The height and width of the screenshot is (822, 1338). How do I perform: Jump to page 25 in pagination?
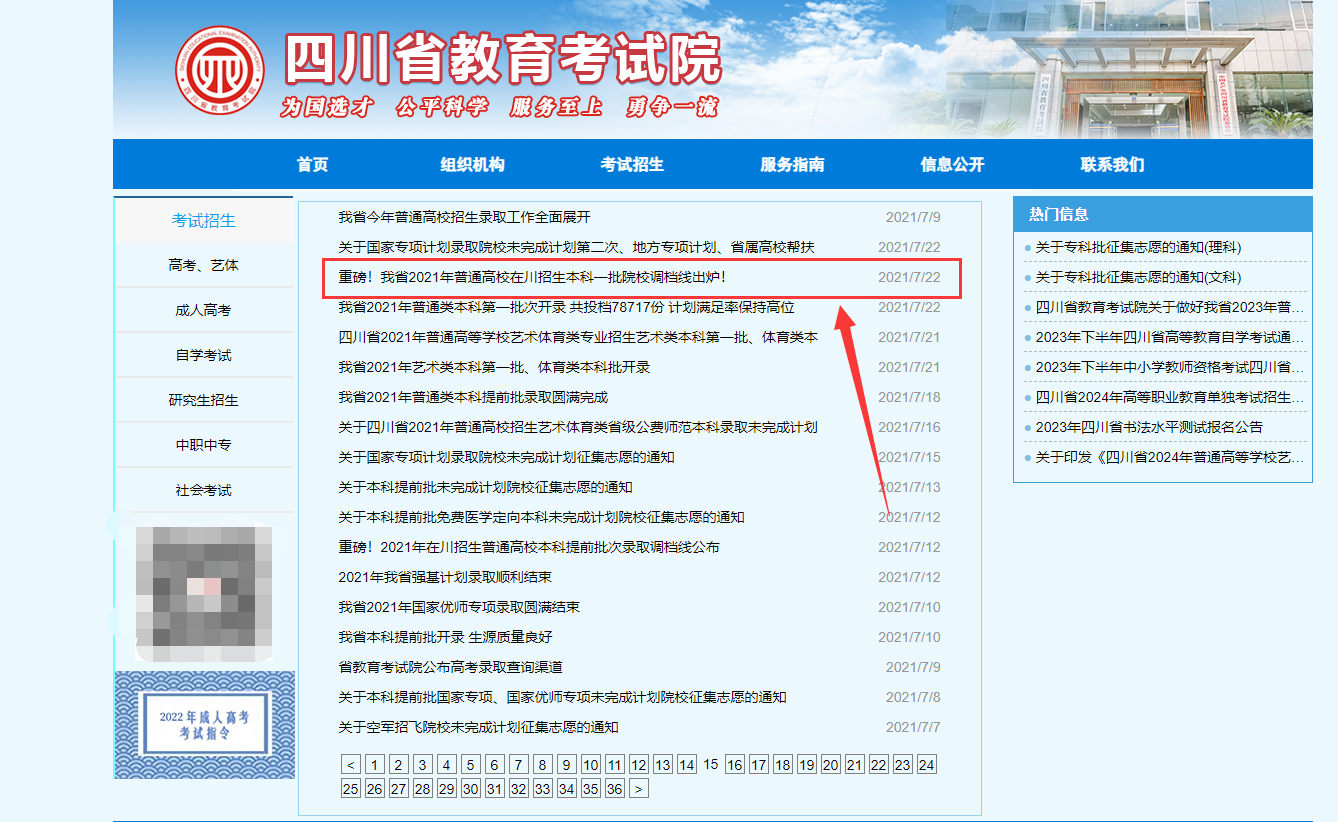click(351, 789)
